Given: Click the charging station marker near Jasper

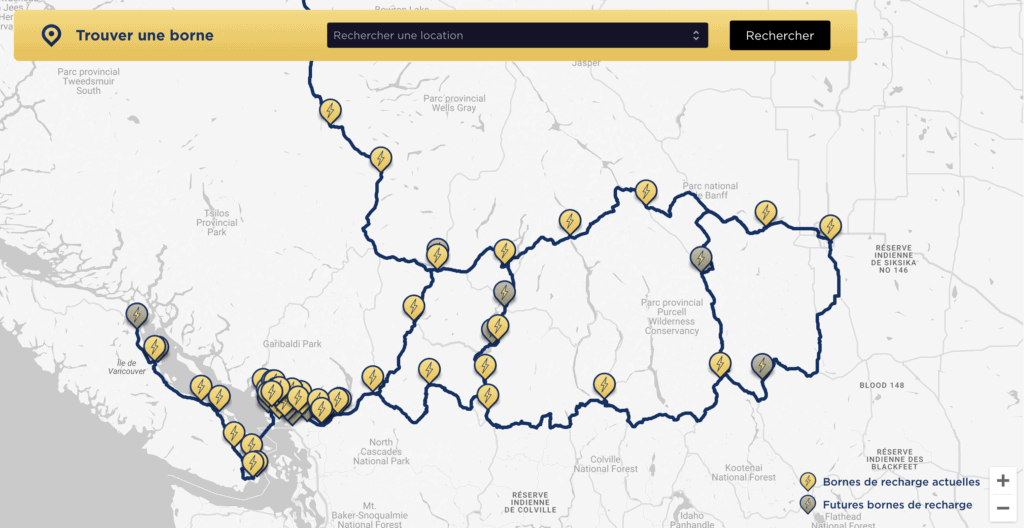Looking at the screenshot, I should coord(330,110).
